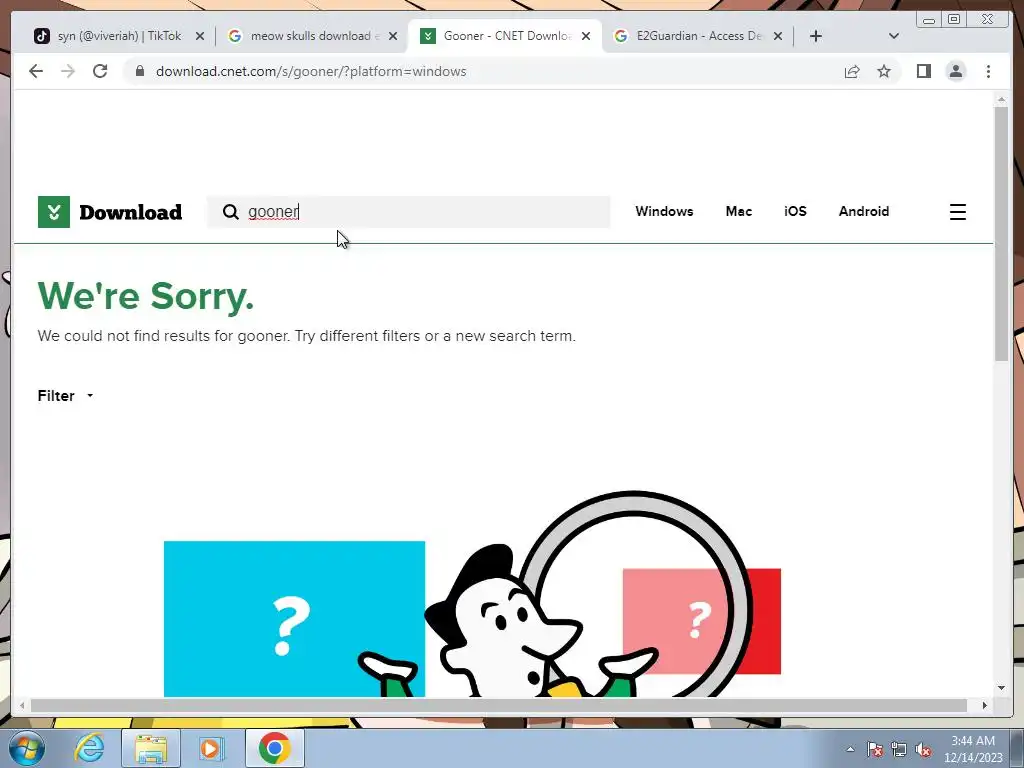The height and width of the screenshot is (768, 1024).
Task: Click the muted volume tray icon
Action: (x=923, y=749)
